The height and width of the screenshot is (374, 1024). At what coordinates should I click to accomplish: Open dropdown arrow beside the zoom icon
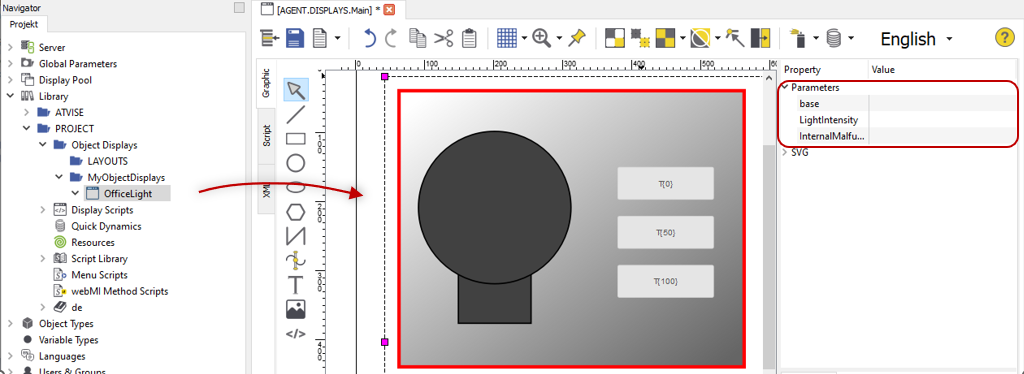(x=559, y=39)
